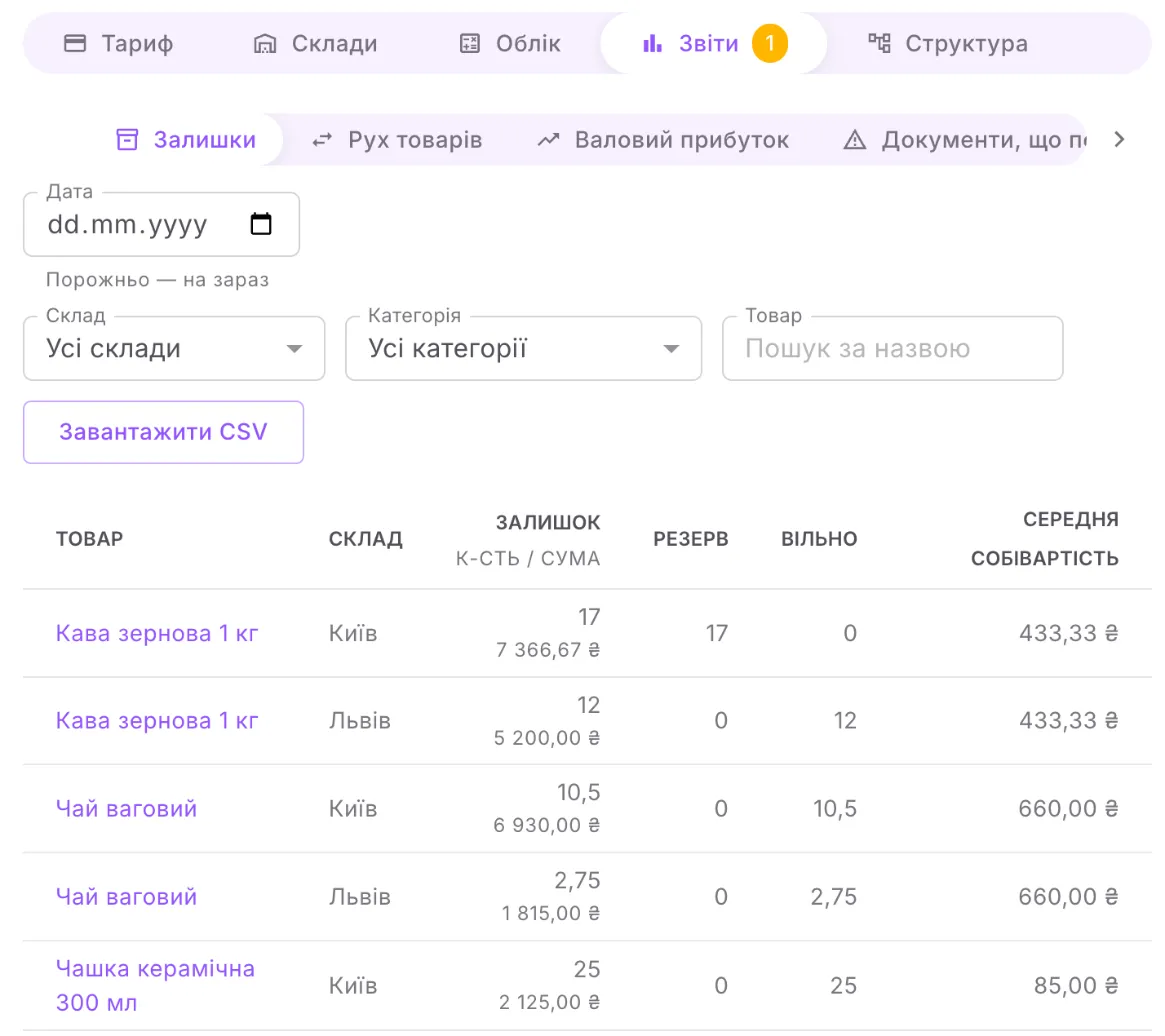
Task: Download report via Завантажити CSV button
Action: [x=163, y=432]
